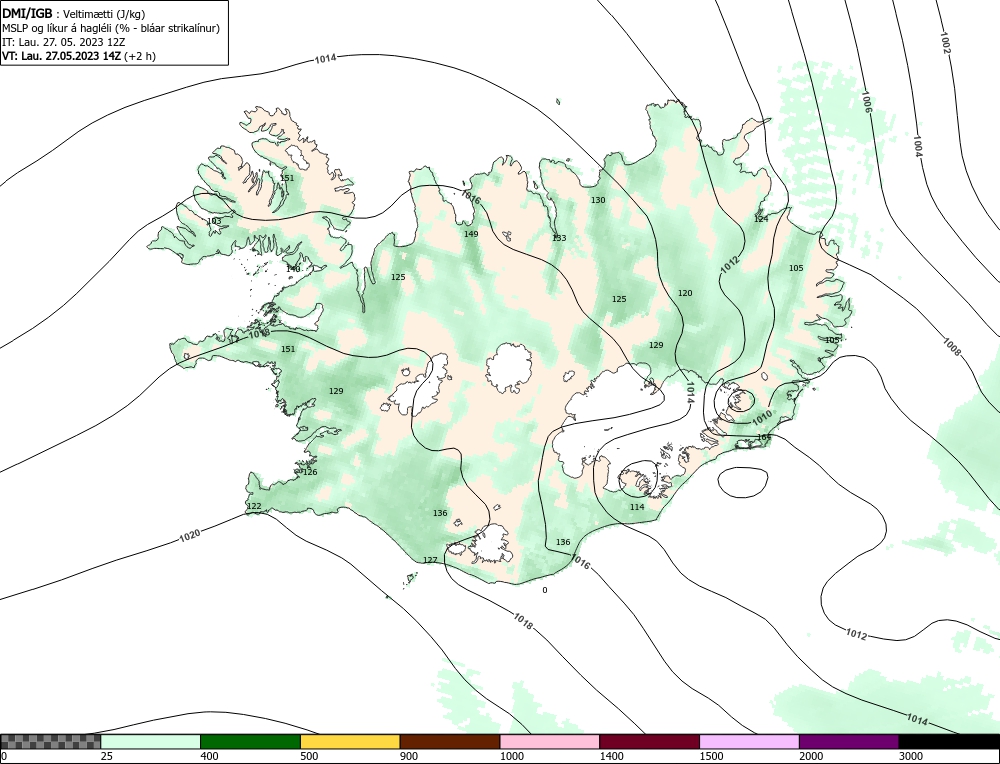1000x764 pixels.
Task: Click the light green 25–400 legend swatch
Action: 151,741
